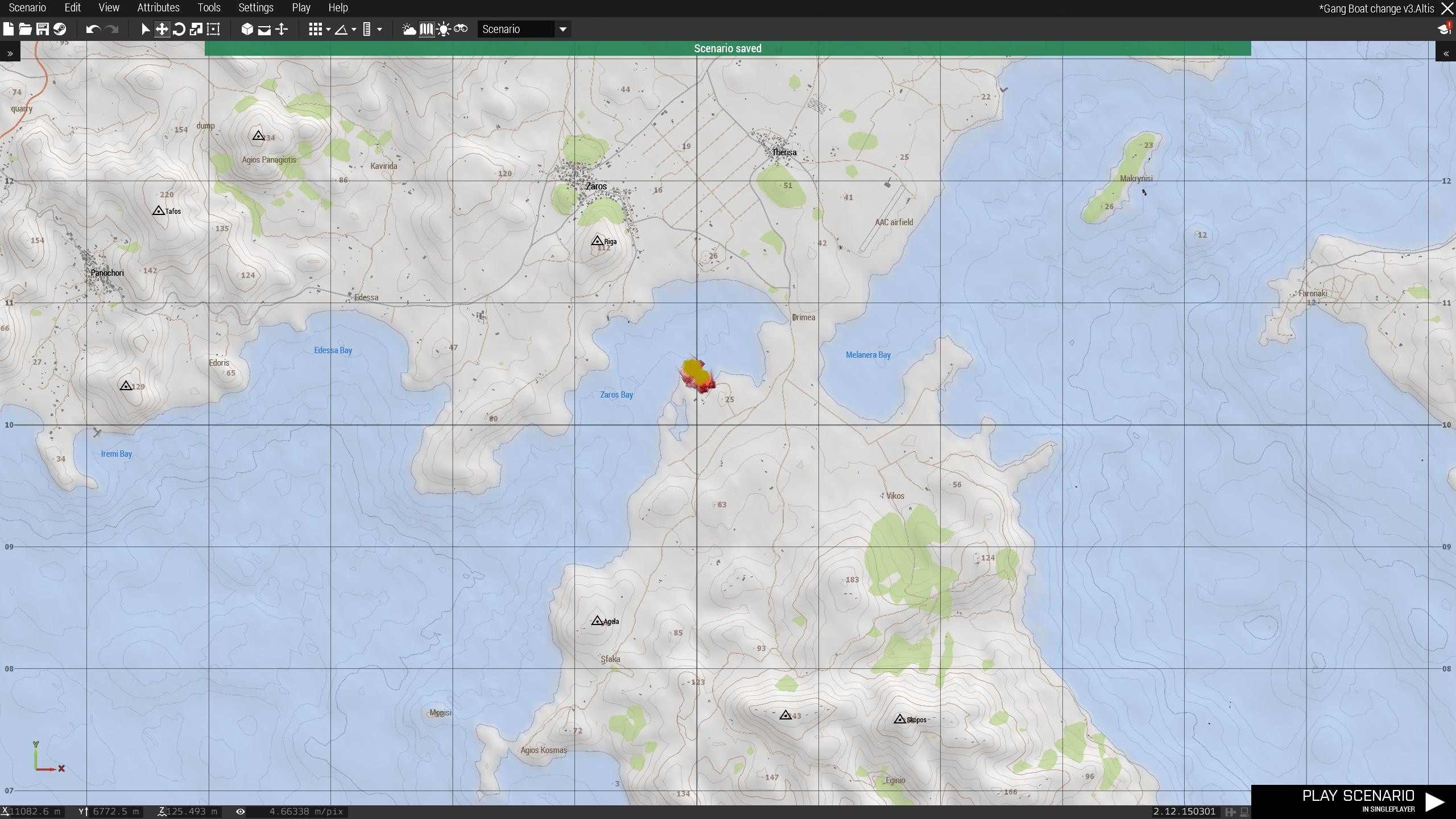Open the Edit menu
The height and width of the screenshot is (819, 1456).
tap(73, 8)
